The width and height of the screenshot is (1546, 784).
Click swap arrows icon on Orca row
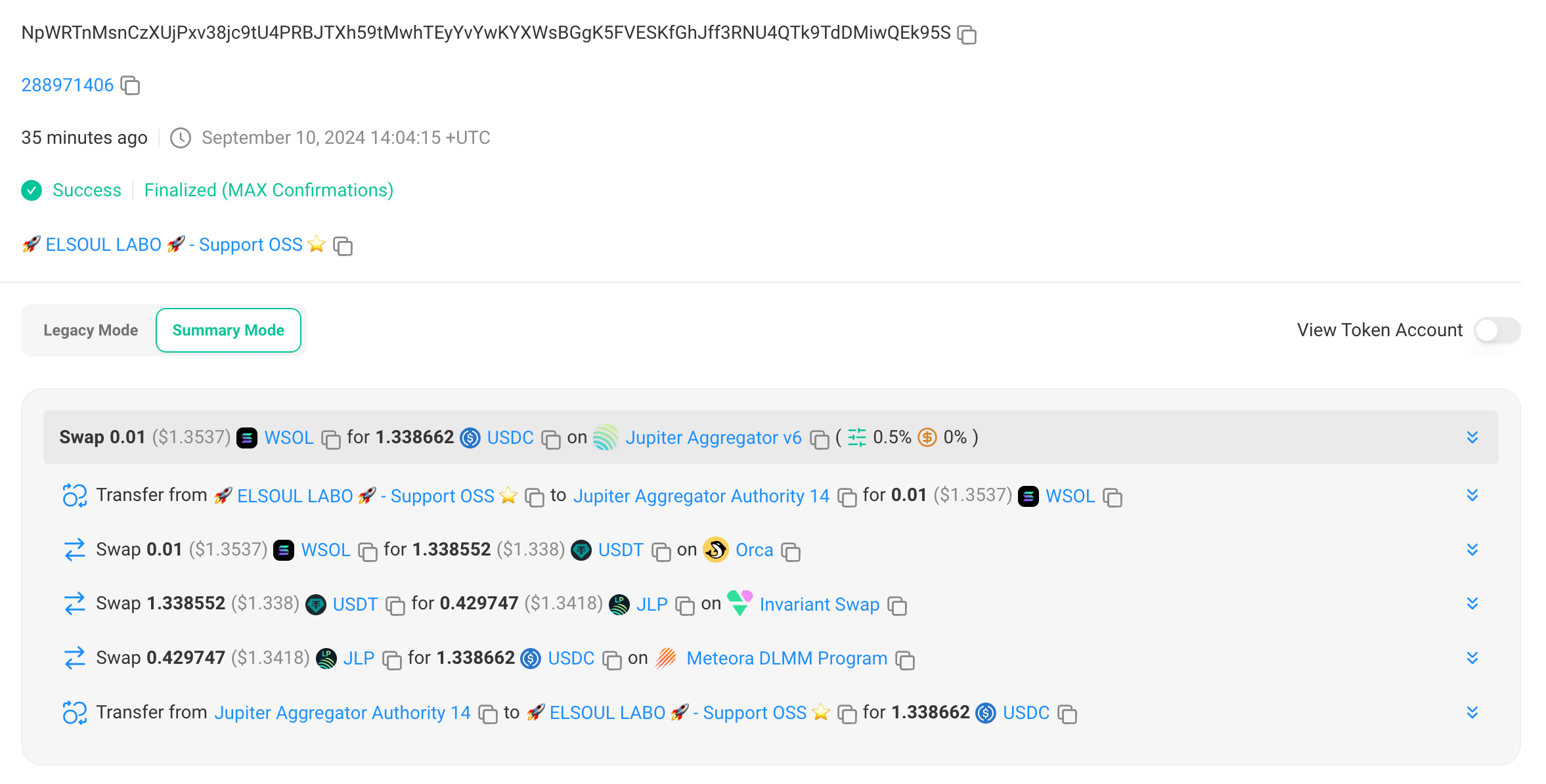coord(75,550)
